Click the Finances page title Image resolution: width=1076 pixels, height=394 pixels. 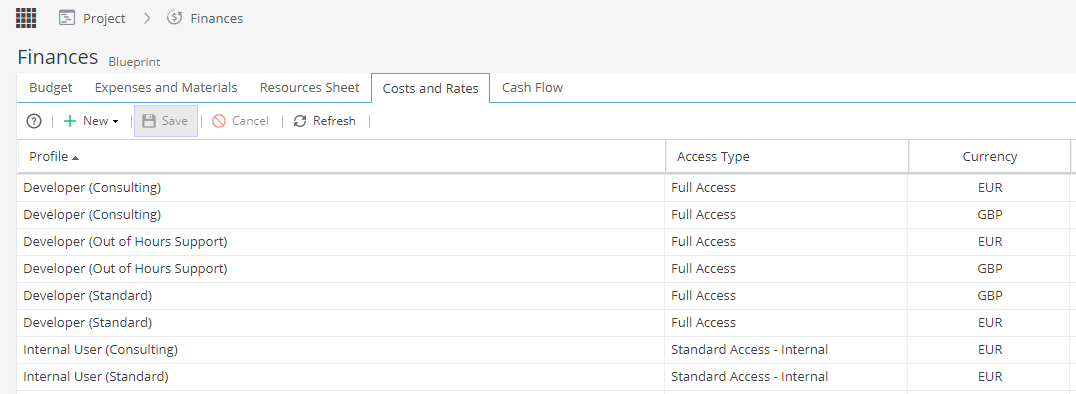point(58,56)
